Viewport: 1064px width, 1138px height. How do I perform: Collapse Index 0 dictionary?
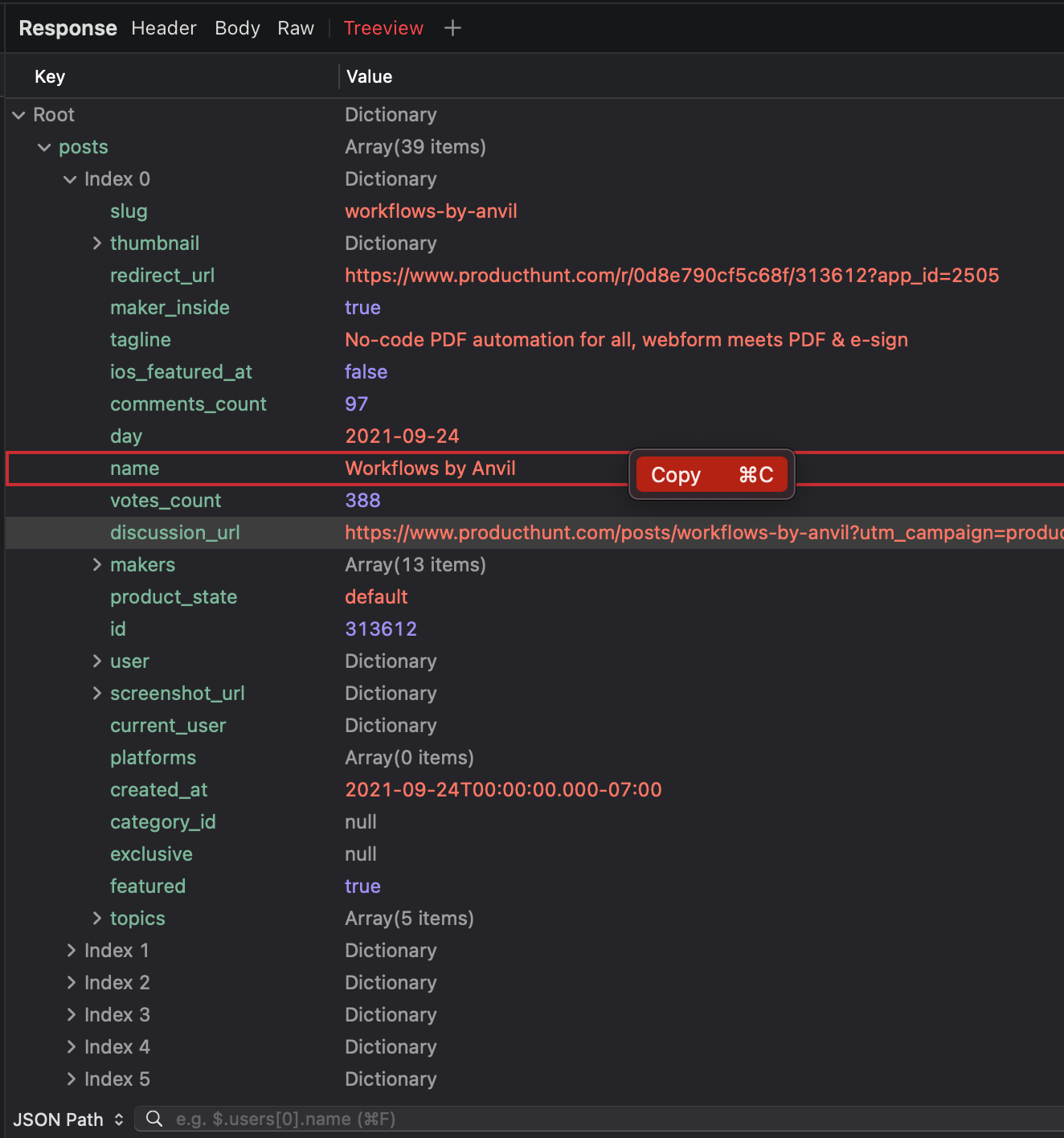click(x=70, y=179)
